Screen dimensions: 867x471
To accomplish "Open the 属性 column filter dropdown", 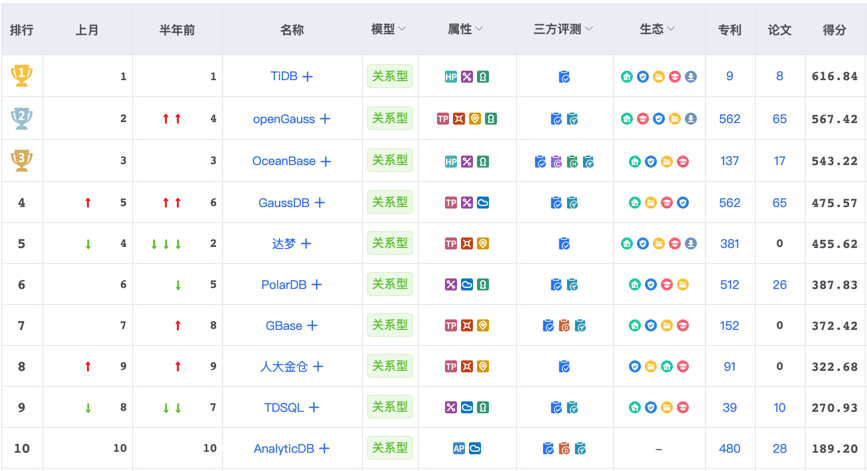I will pos(479,29).
